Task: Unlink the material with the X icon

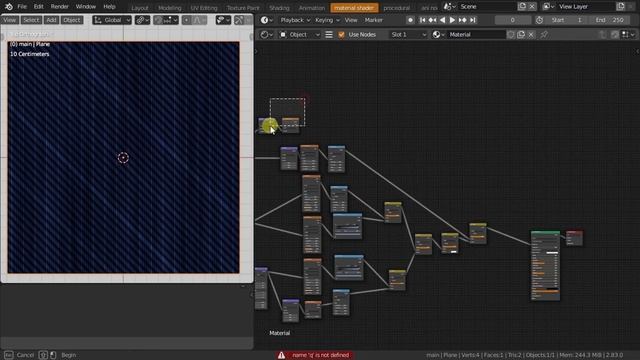Action: tap(531, 35)
